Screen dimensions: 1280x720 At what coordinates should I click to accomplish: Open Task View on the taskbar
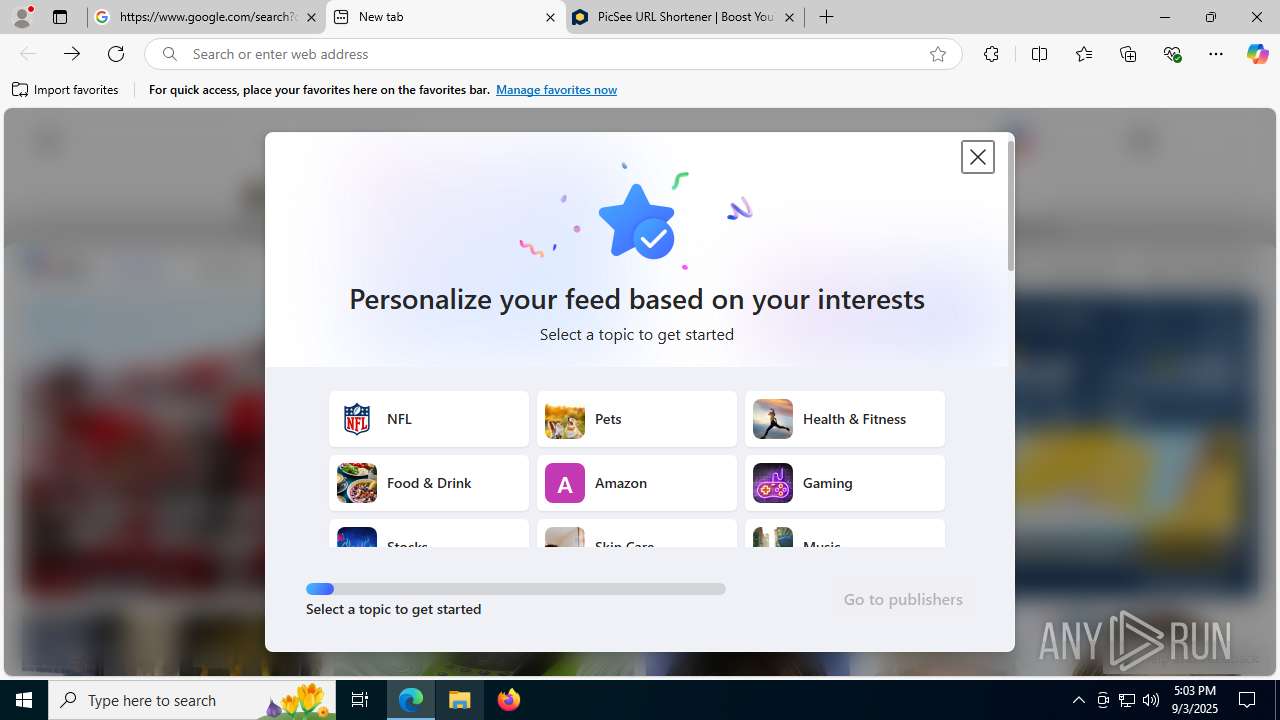coord(360,700)
